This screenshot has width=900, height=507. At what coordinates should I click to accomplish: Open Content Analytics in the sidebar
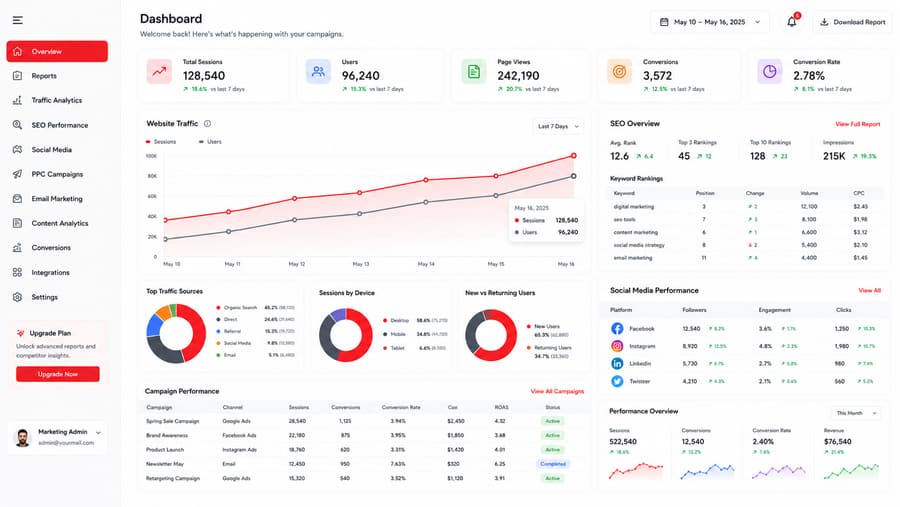[x=57, y=223]
